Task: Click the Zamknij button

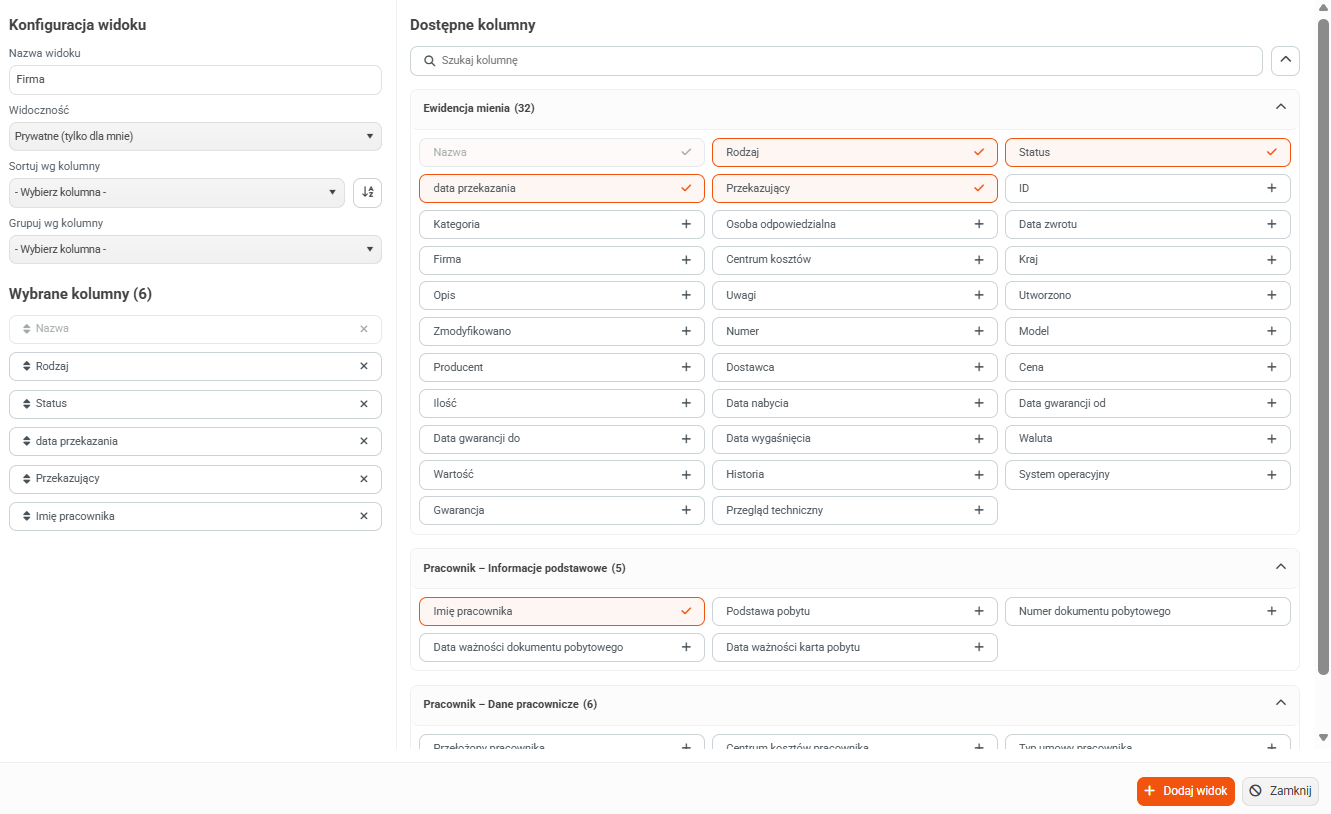Action: click(1280, 791)
